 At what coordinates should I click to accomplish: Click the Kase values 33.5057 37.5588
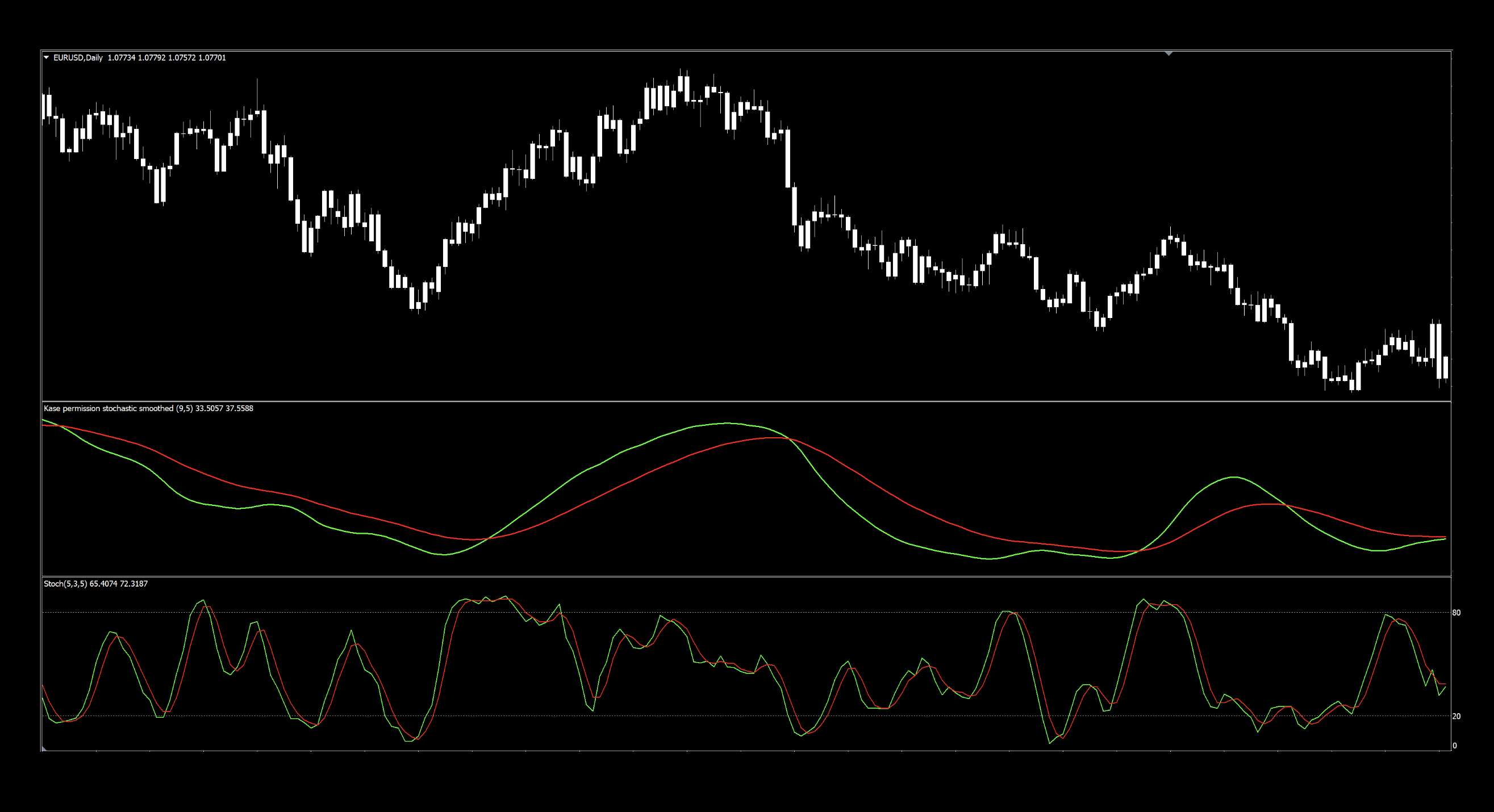click(x=224, y=408)
